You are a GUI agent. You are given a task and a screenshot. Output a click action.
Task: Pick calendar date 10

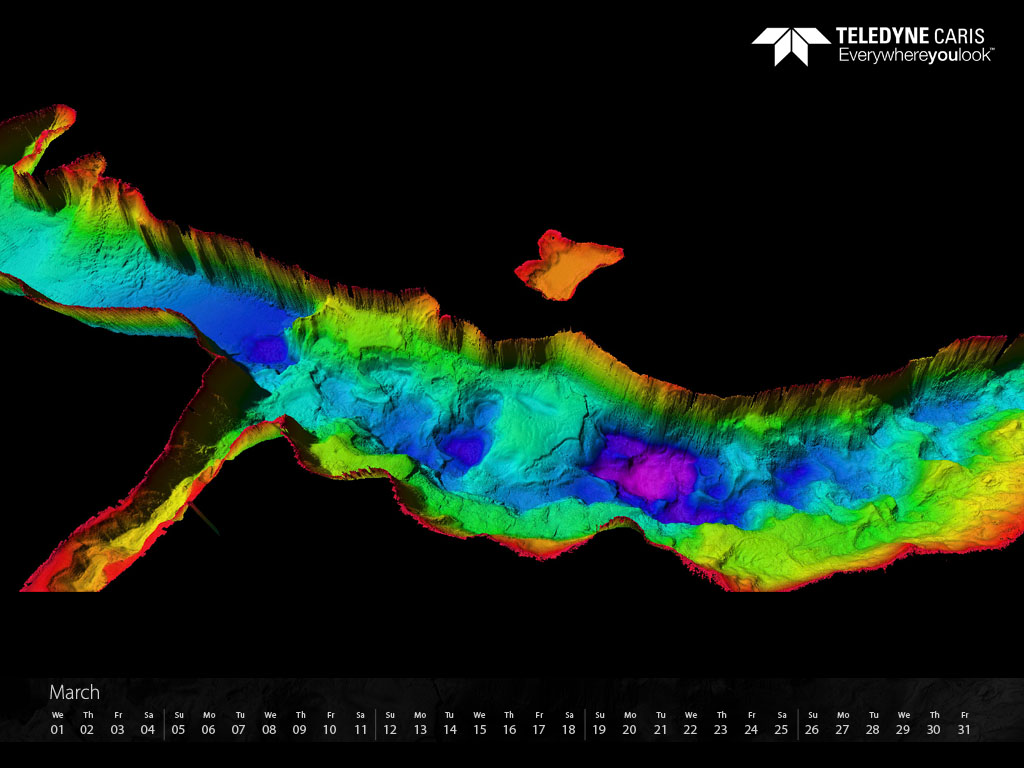330,729
